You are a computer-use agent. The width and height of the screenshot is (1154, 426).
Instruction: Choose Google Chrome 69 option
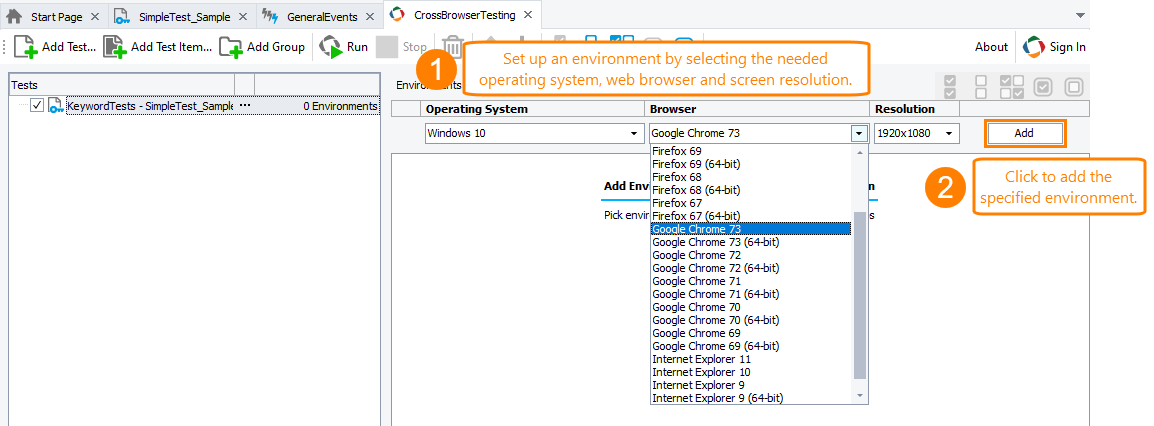click(x=751, y=333)
